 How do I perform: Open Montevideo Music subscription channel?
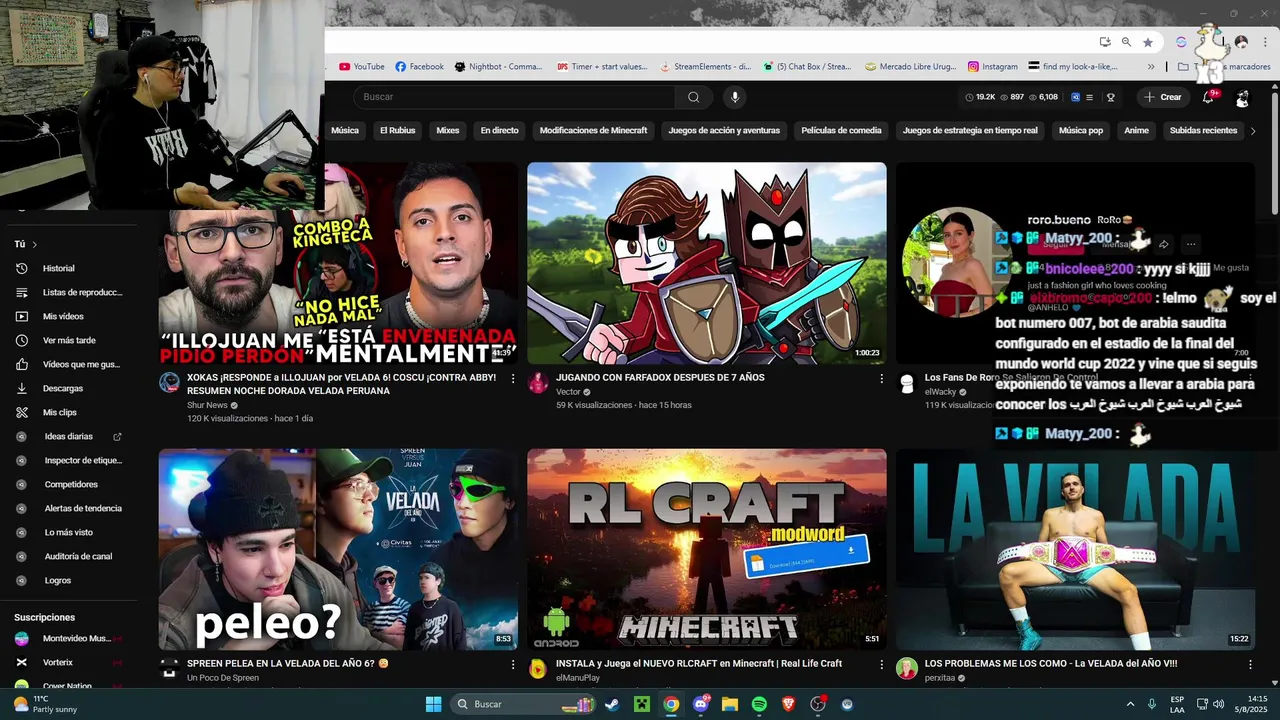70,638
